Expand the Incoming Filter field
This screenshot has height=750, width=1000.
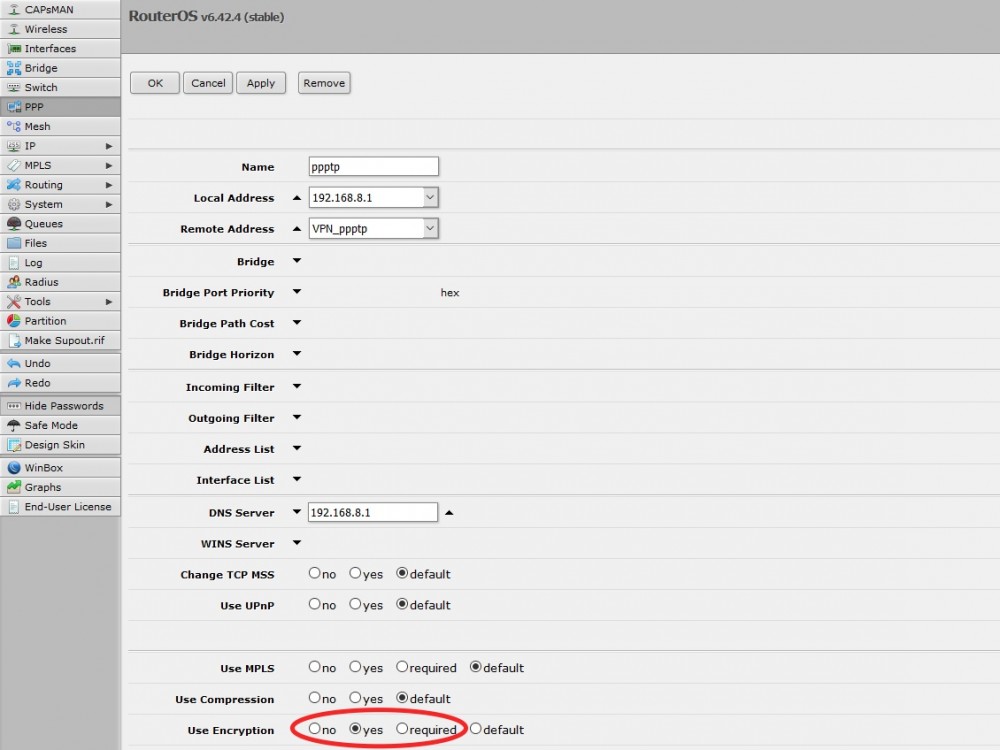click(x=297, y=387)
